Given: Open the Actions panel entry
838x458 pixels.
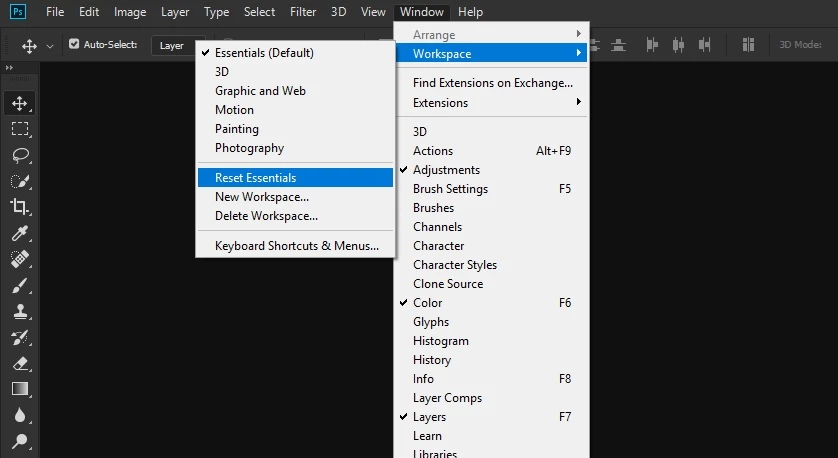Looking at the screenshot, I should (x=491, y=151).
